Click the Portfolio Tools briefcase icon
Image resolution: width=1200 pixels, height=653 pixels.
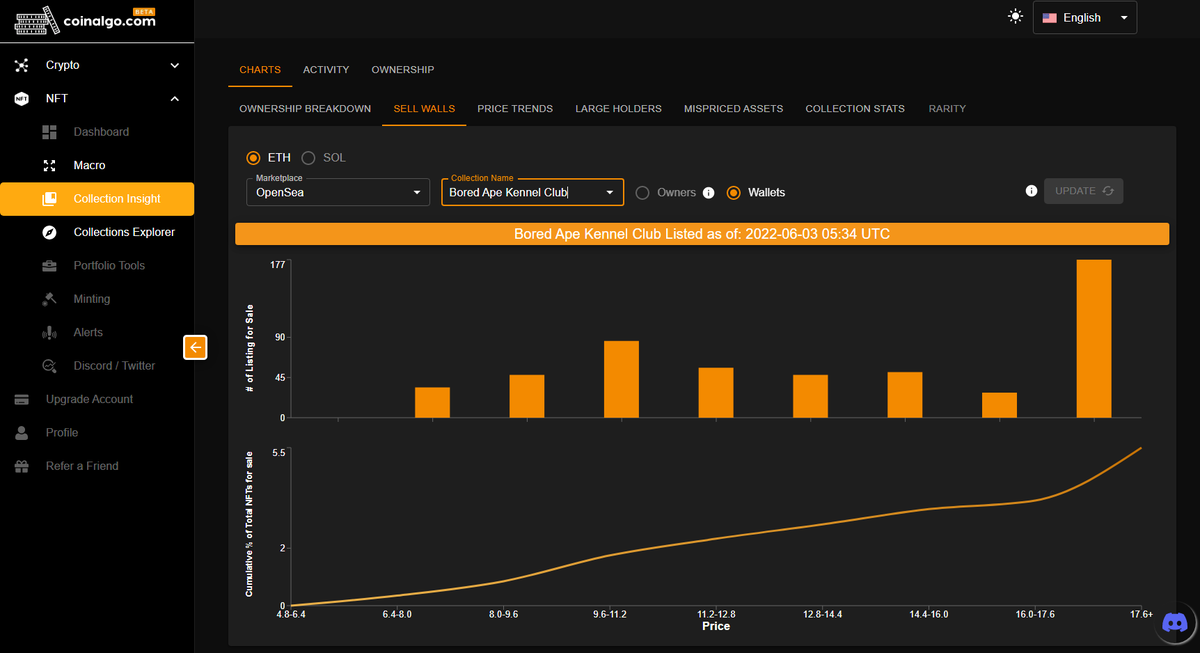coord(50,266)
